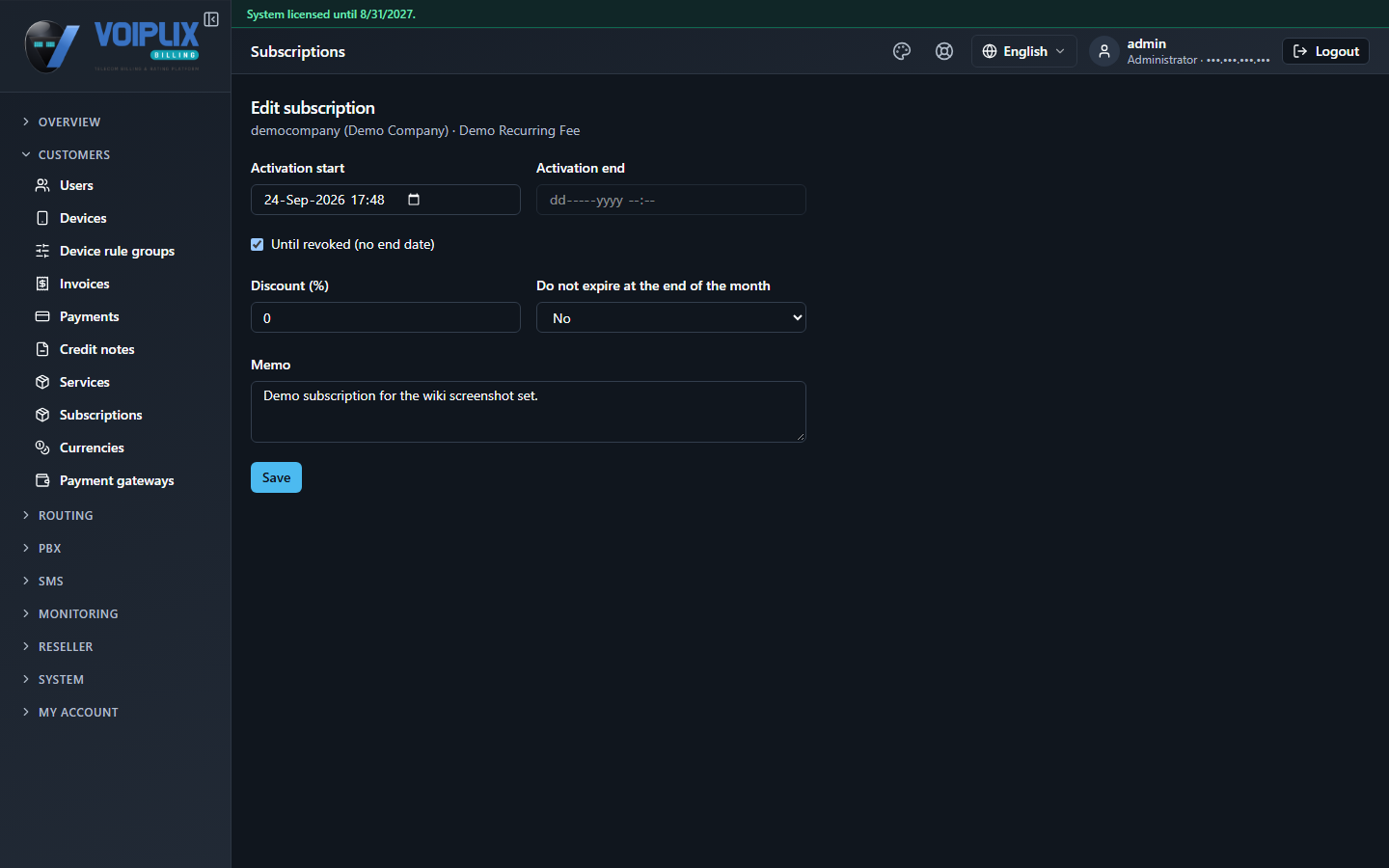Click the Payment gateways wallet icon
Viewport: 1389px width, 868px height.
42,480
